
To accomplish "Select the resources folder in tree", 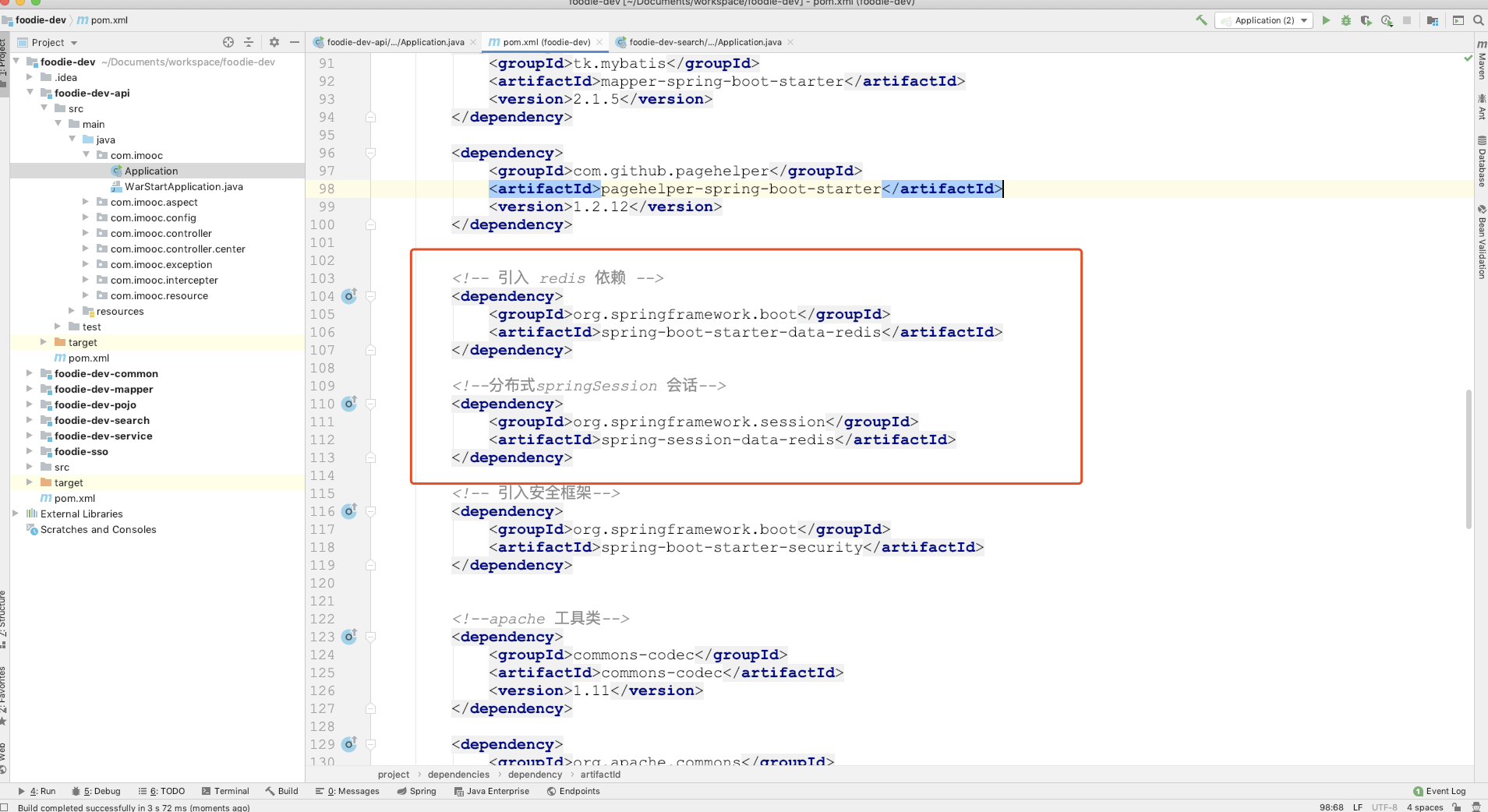I will coord(120,311).
